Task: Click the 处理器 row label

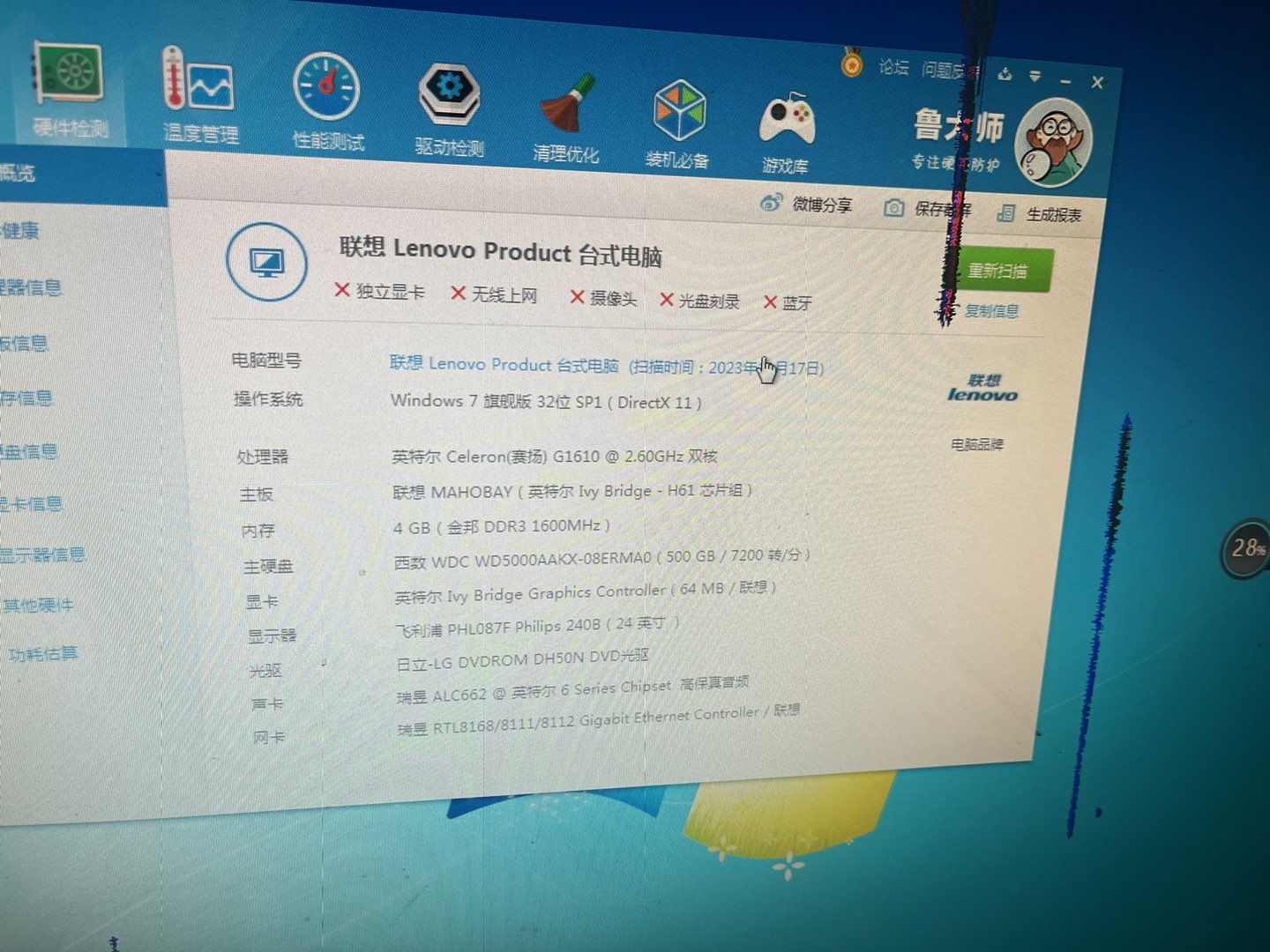Action: 263,457
